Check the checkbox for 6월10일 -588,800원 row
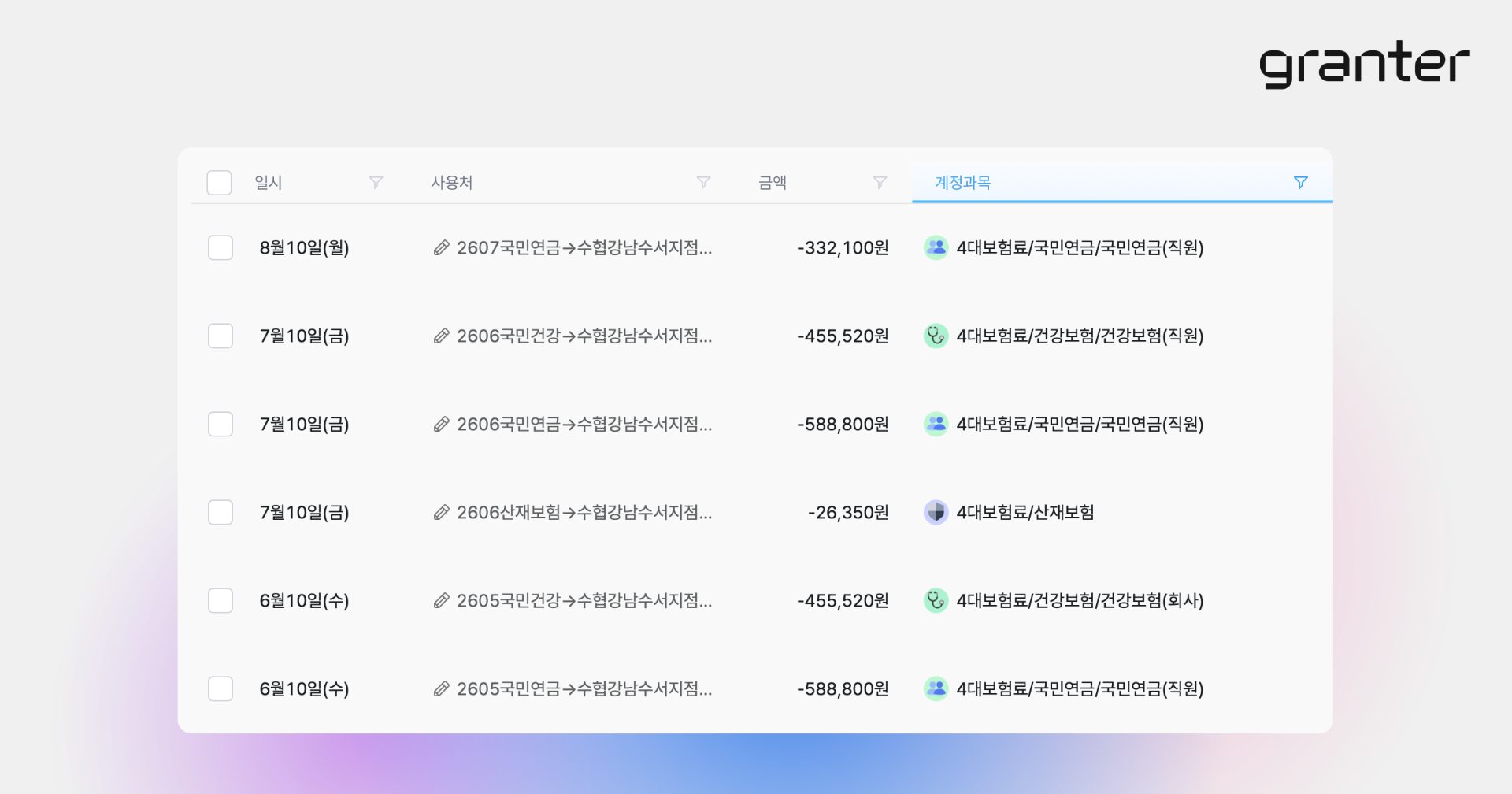Screen dimensions: 1512x794 coord(220,688)
